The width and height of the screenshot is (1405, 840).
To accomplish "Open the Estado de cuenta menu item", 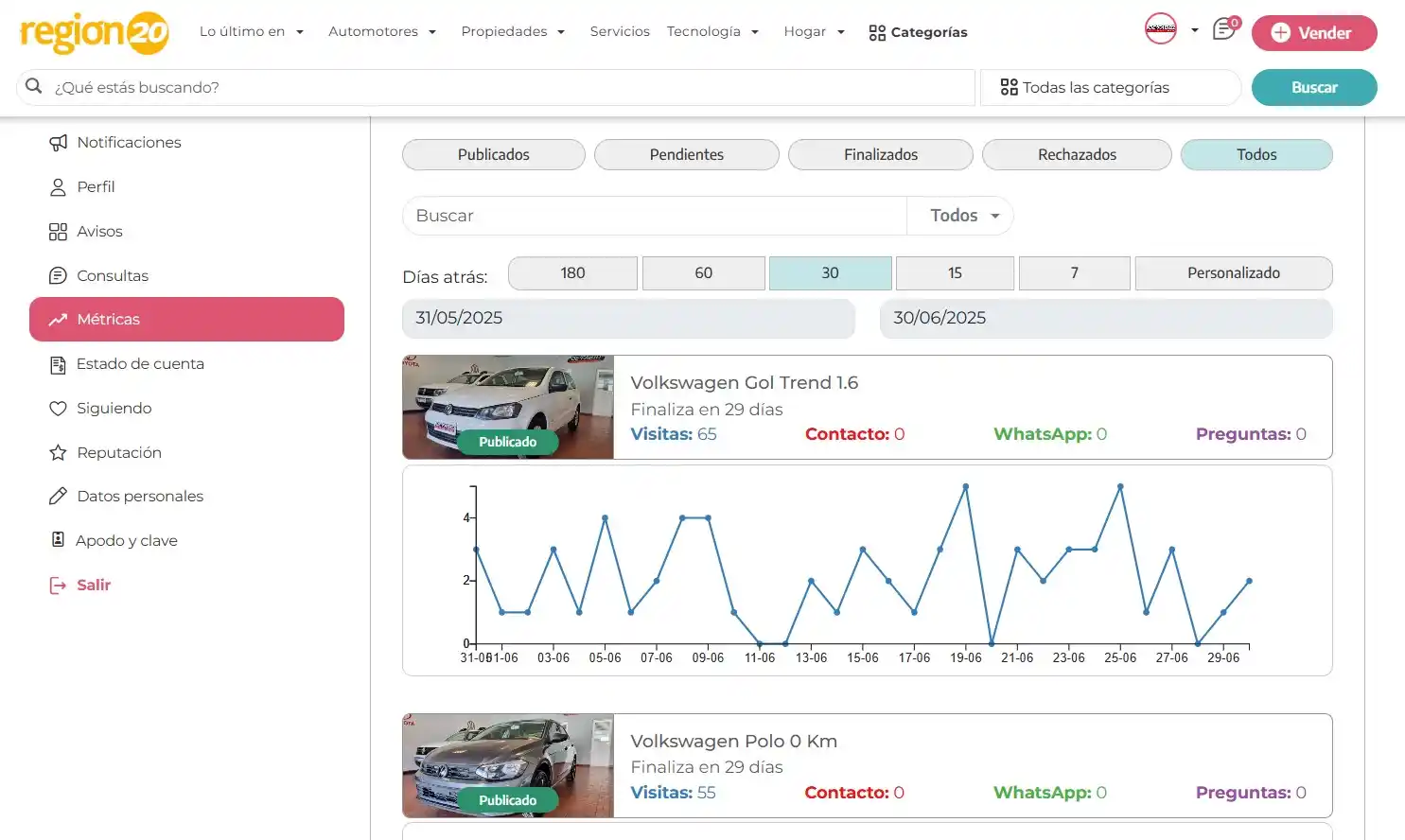I will click(140, 364).
